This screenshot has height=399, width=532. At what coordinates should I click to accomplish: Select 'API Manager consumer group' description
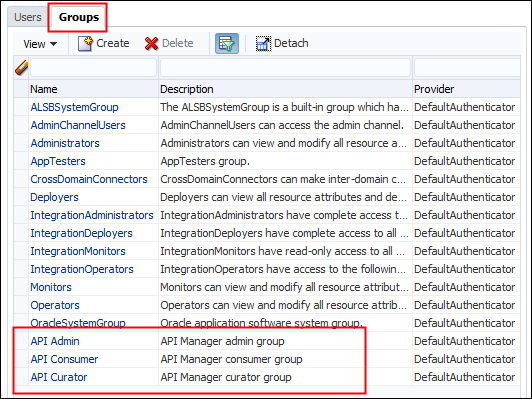point(231,359)
